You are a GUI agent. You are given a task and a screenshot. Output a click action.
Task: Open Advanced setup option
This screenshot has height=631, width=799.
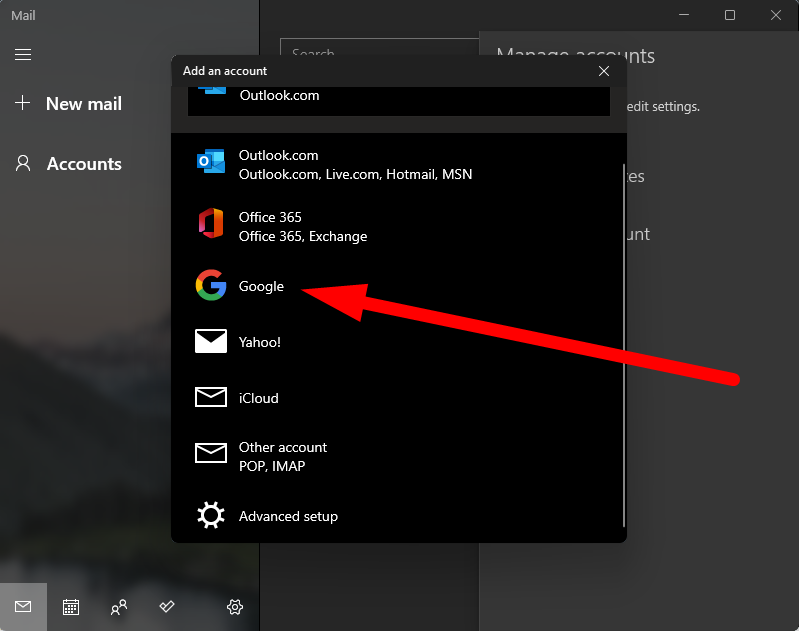click(x=397, y=516)
